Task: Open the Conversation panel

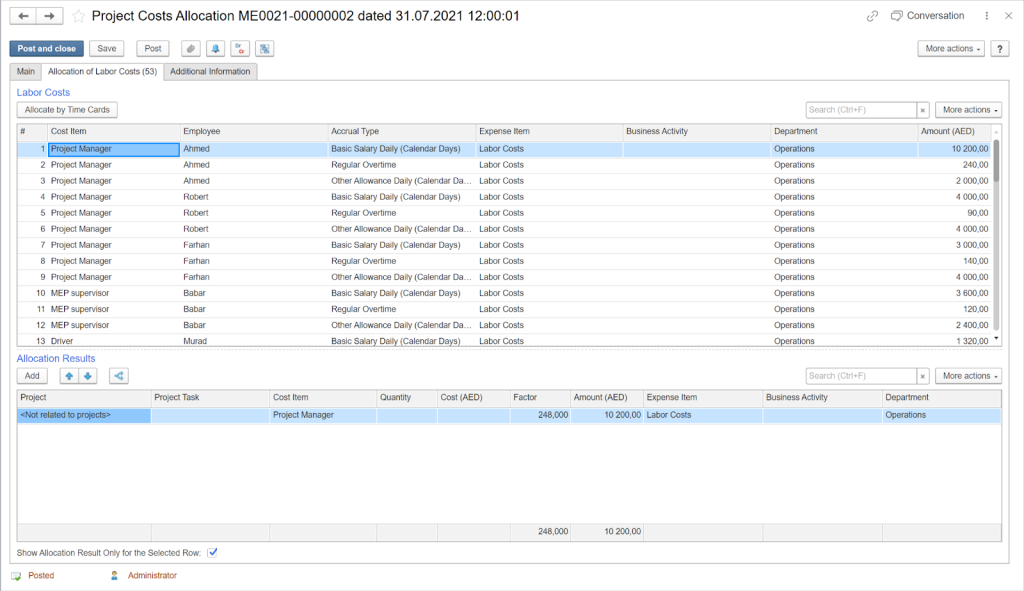Action: [x=927, y=16]
